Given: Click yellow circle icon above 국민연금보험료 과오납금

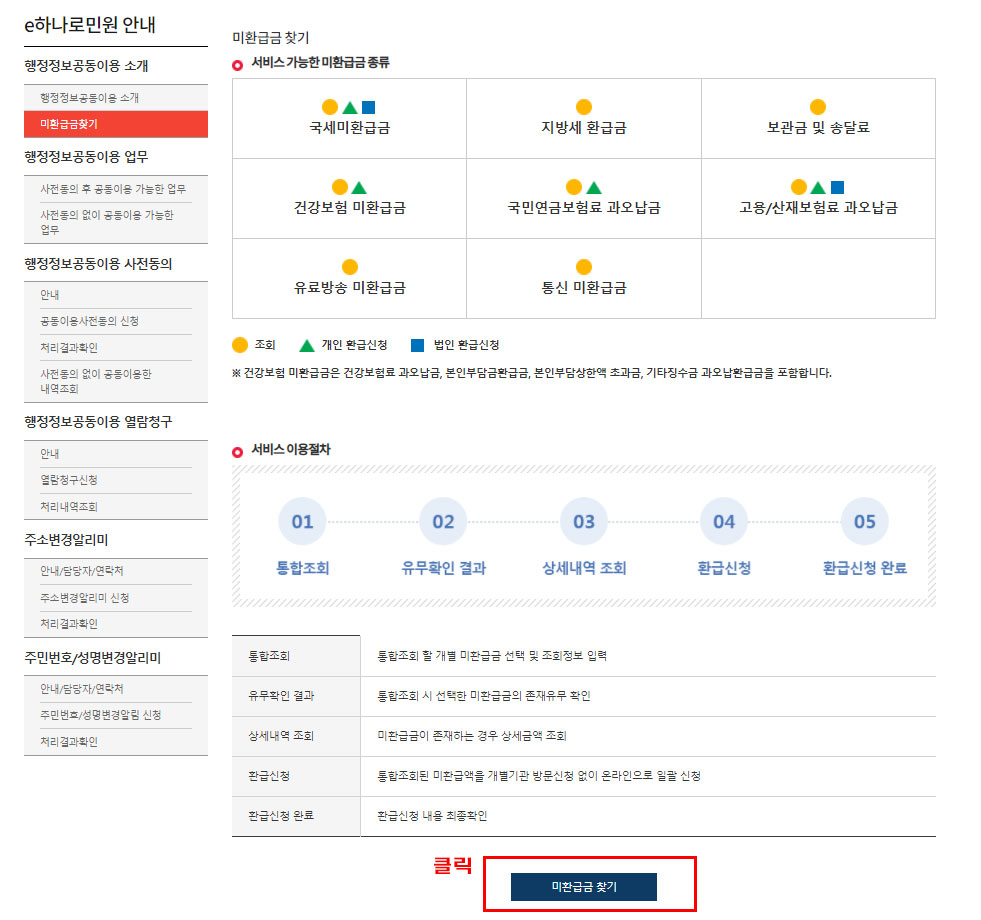Looking at the screenshot, I should [x=574, y=187].
